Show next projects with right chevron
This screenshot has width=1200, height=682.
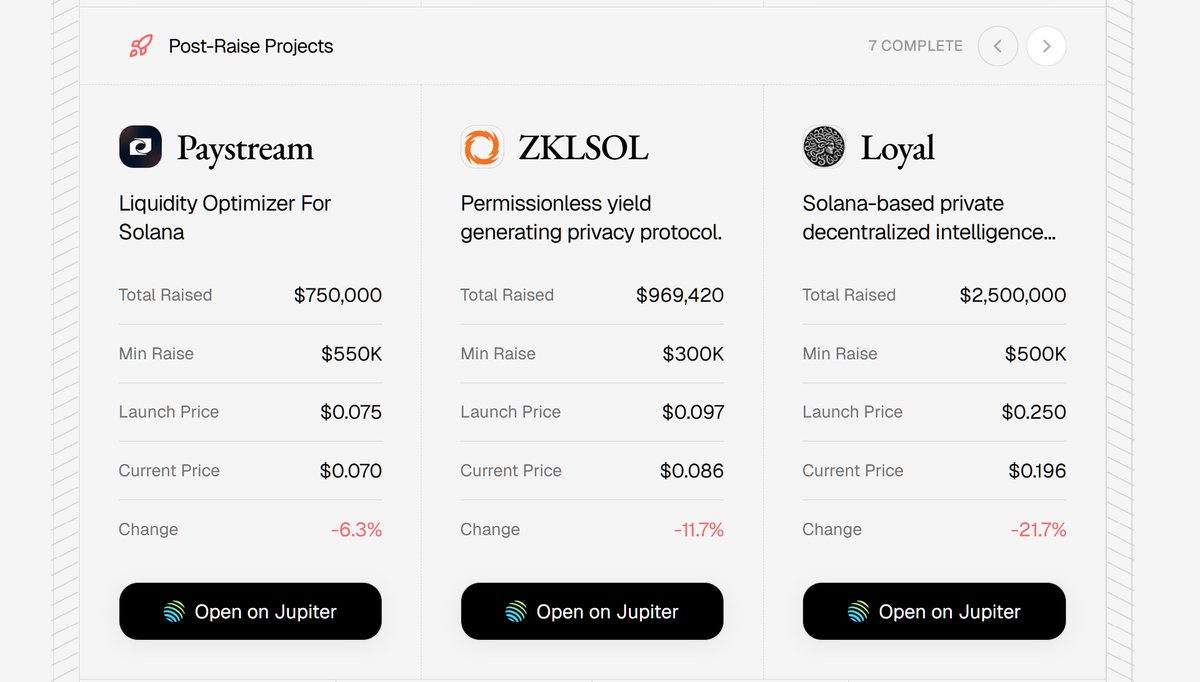point(1046,46)
